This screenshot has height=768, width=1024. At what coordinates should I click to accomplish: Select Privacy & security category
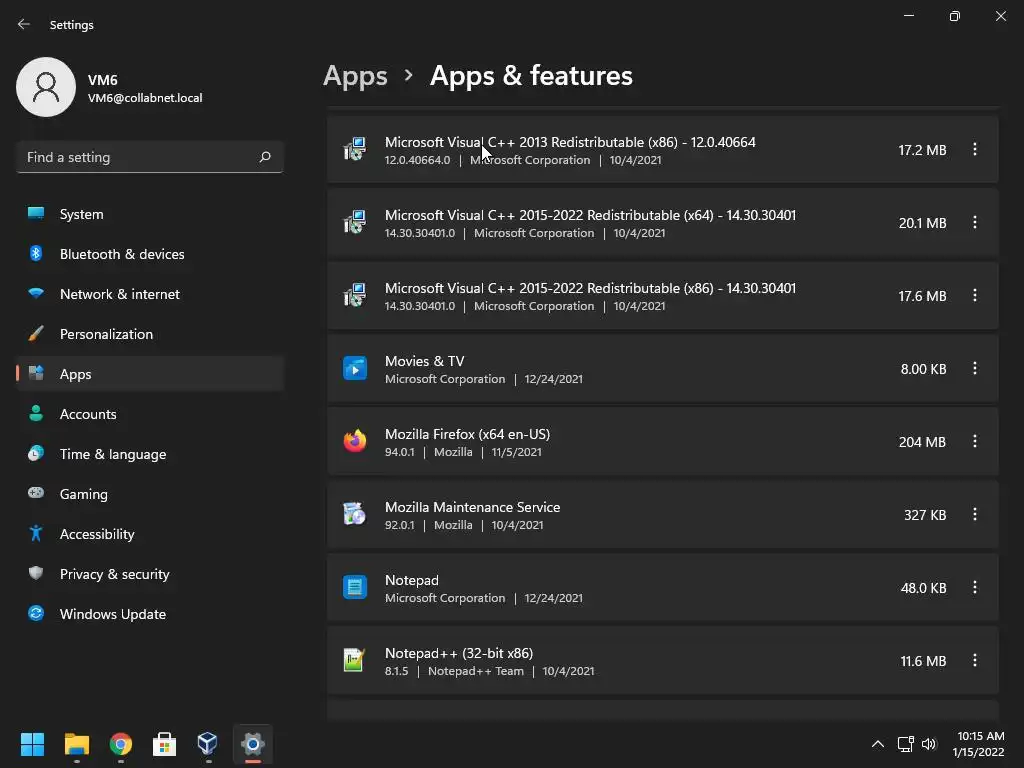[114, 574]
